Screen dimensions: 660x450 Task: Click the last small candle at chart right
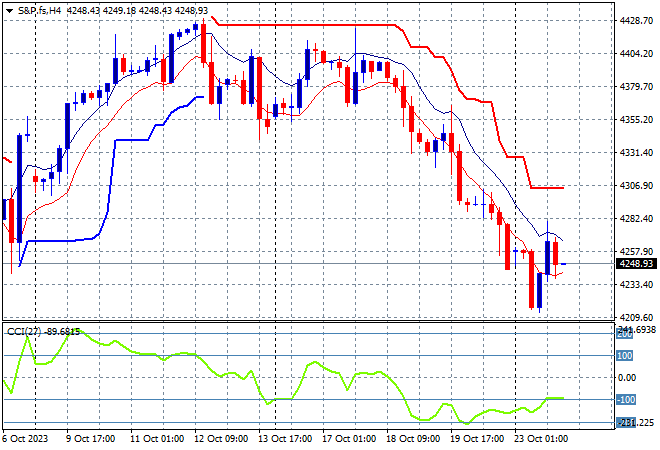tap(564, 264)
